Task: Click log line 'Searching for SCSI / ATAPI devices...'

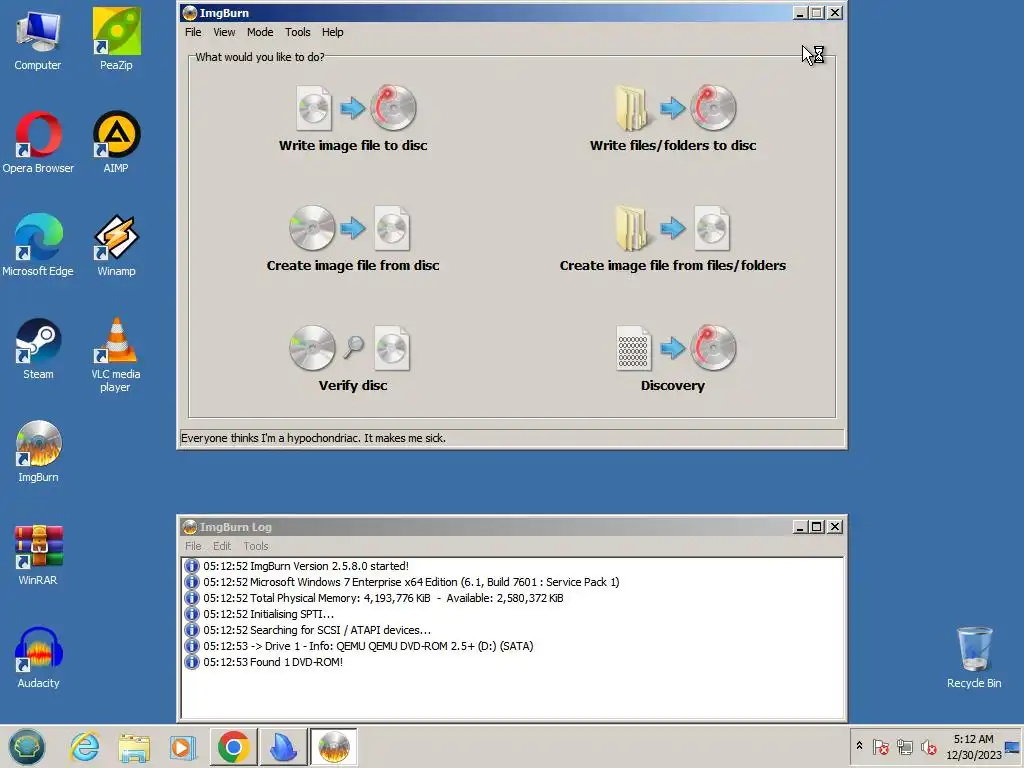Action: click(x=317, y=630)
